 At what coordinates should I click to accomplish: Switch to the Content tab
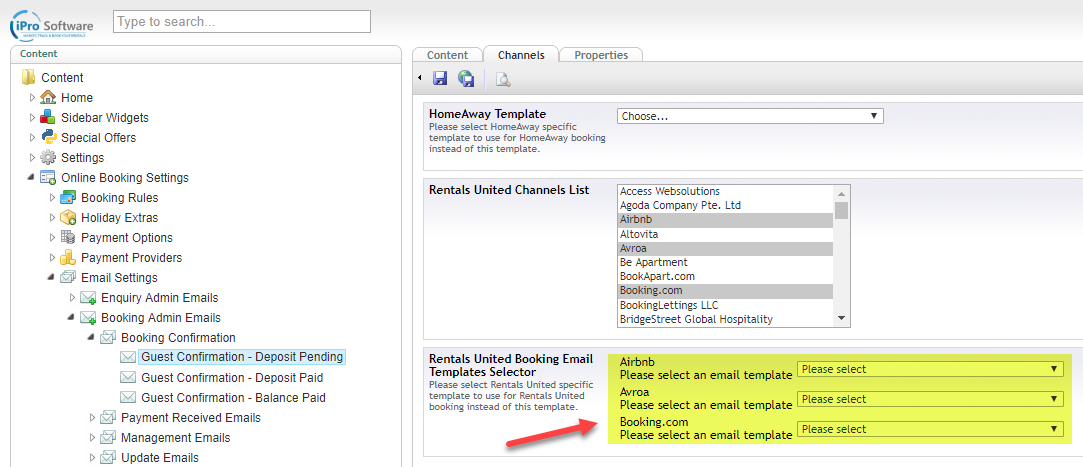447,55
